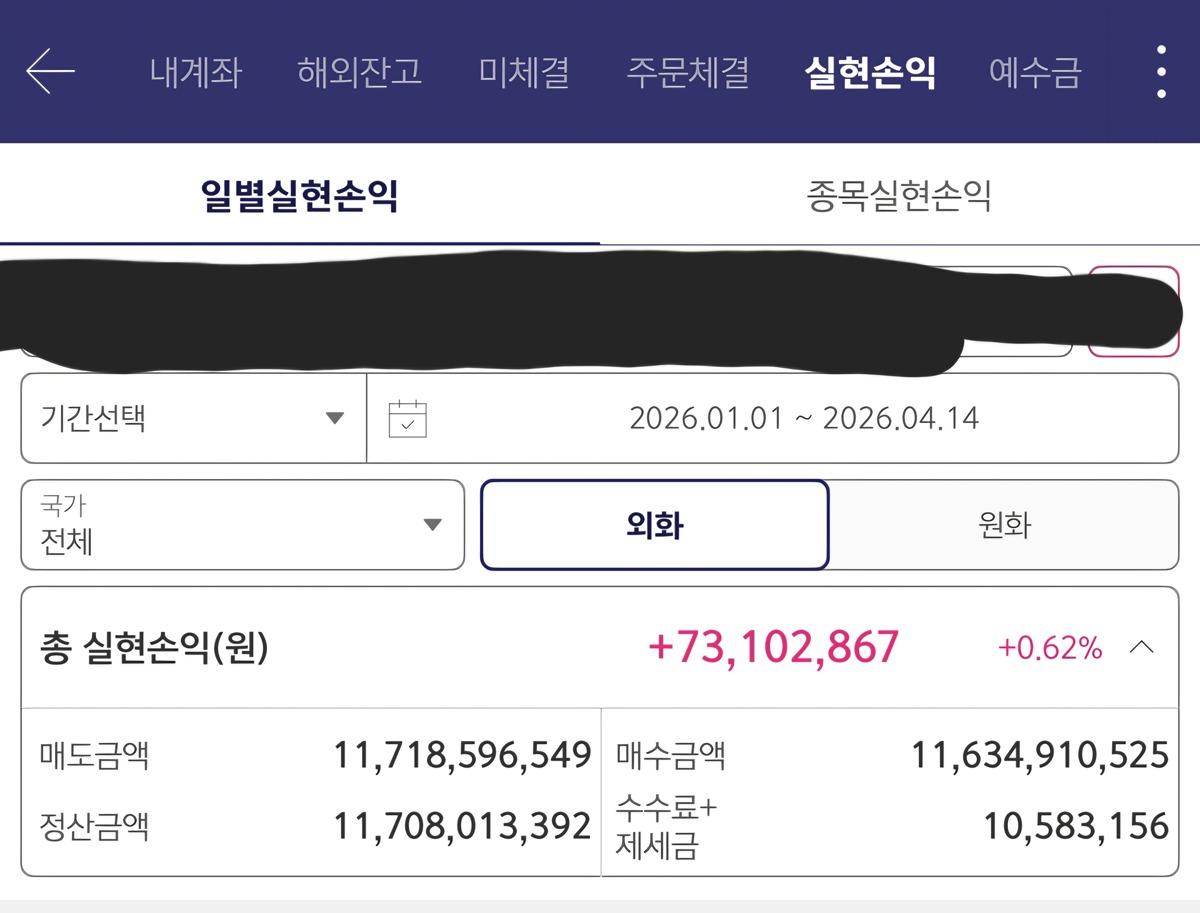The width and height of the screenshot is (1200, 913).
Task: Switch to the 종목실현손익 tab
Action: [898, 196]
